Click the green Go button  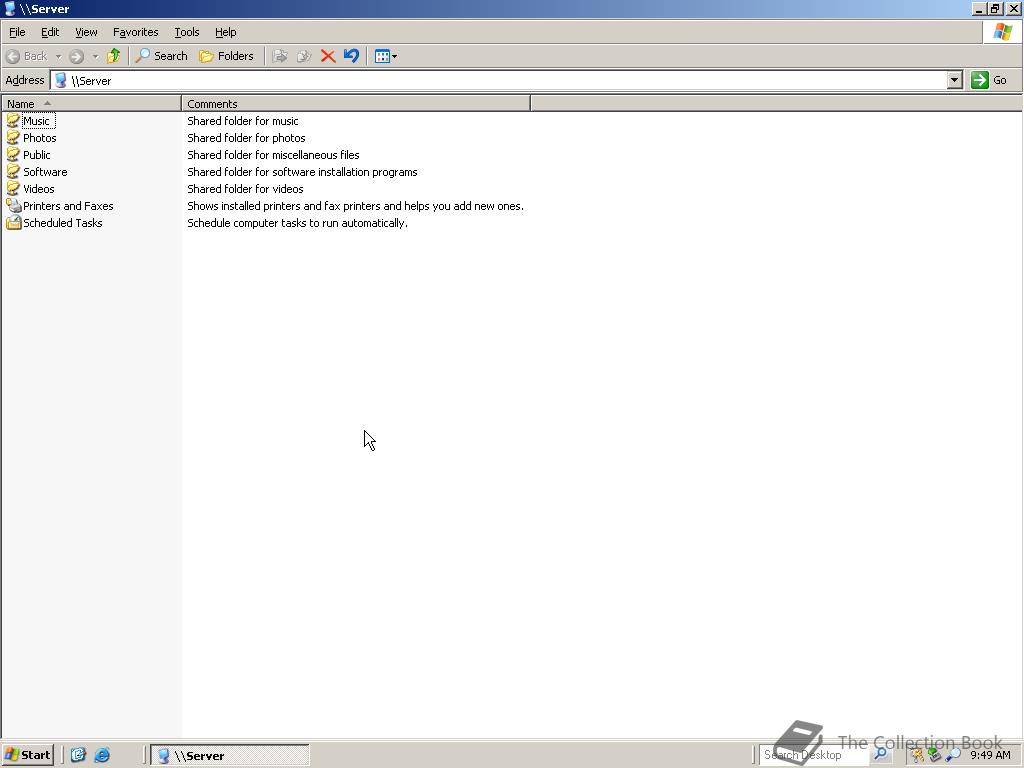click(x=989, y=80)
